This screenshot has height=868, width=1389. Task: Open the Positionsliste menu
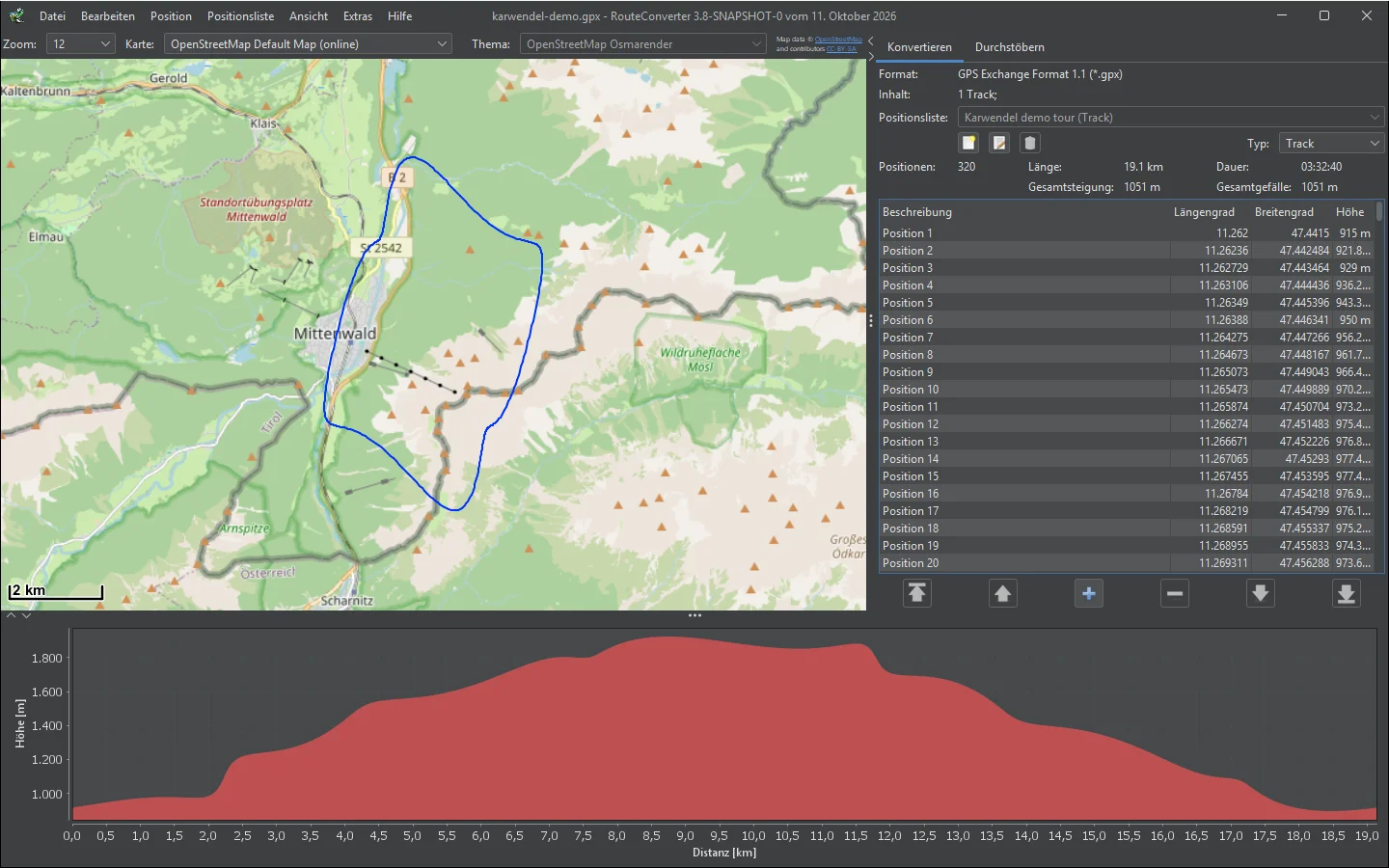[x=241, y=16]
